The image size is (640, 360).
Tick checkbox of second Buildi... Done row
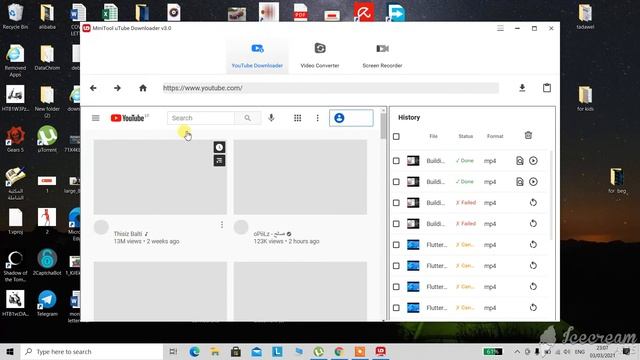pyautogui.click(x=396, y=182)
